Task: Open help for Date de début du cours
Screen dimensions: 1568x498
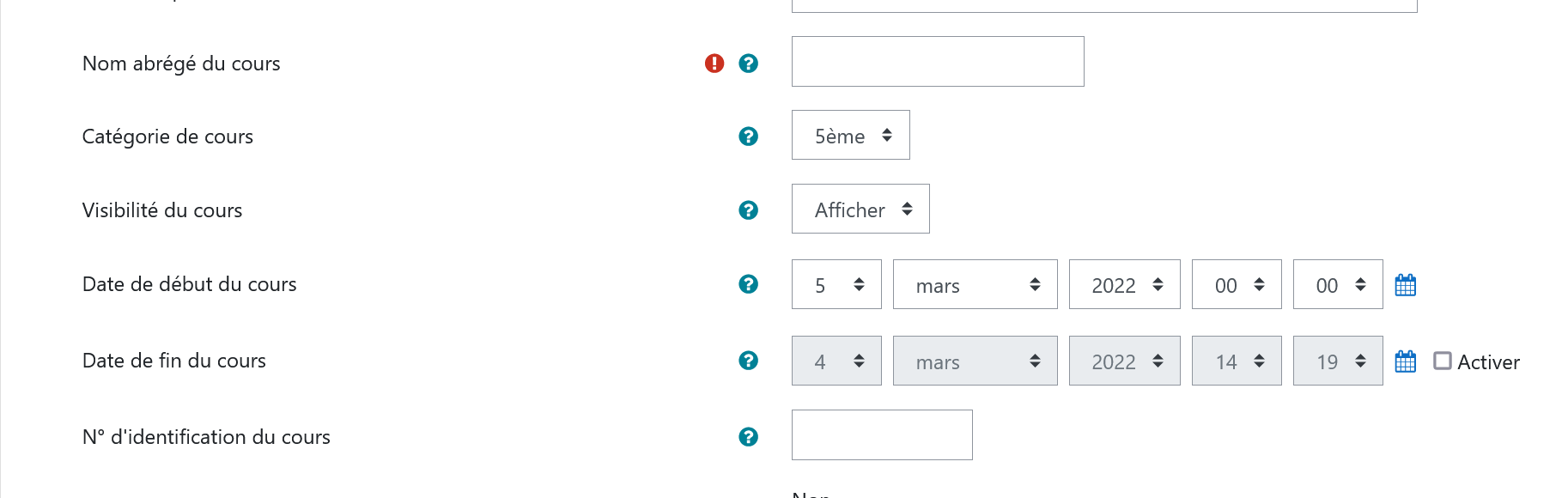Action: click(x=748, y=284)
